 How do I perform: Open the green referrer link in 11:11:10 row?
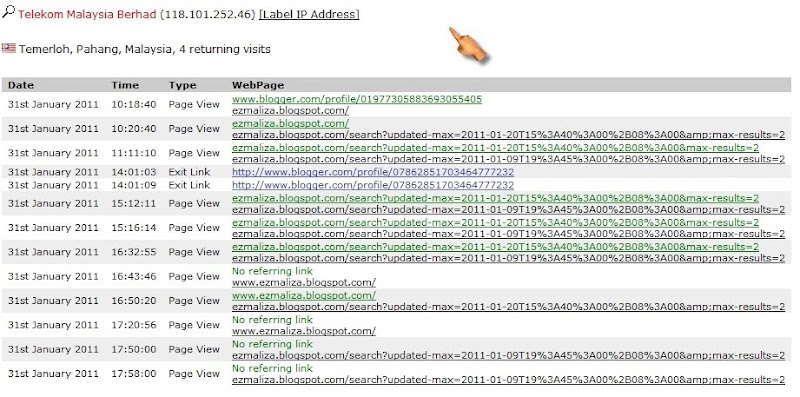495,148
